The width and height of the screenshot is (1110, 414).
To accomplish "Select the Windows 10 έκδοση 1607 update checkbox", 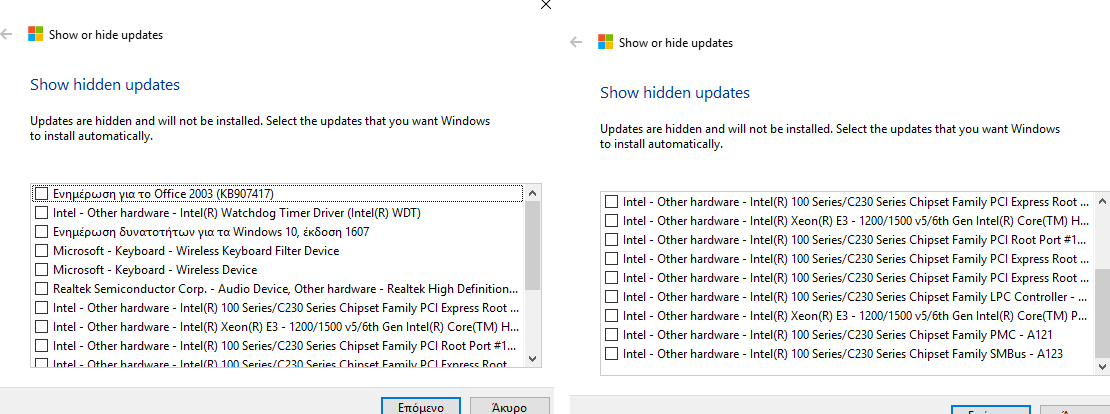I will [x=42, y=231].
